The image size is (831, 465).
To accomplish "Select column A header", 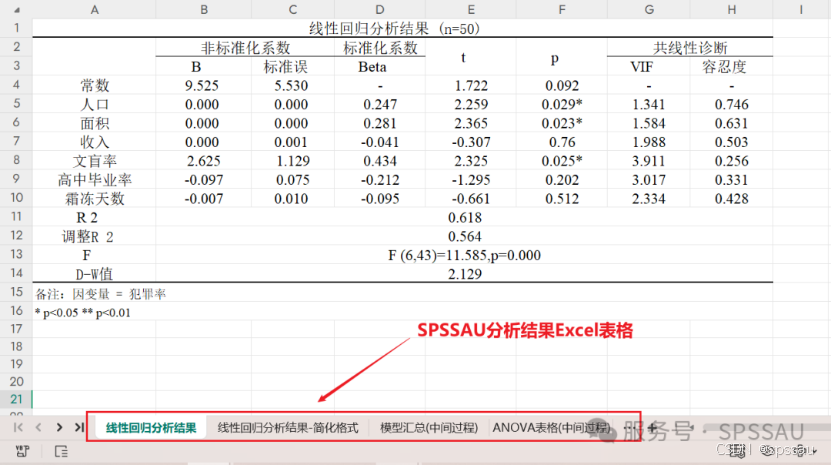I will [x=94, y=10].
